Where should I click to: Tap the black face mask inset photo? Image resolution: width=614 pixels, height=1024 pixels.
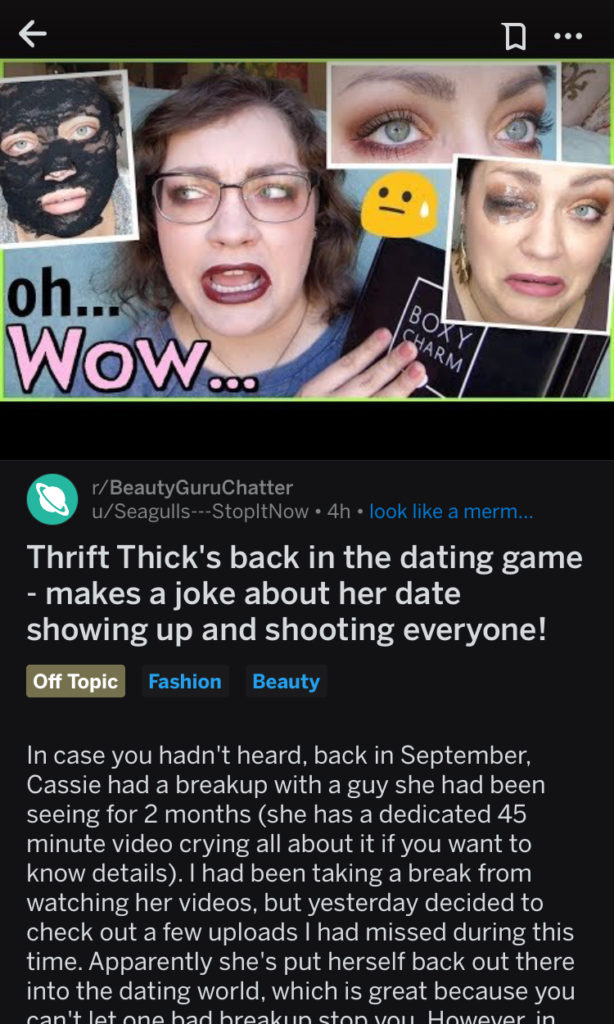tap(65, 159)
